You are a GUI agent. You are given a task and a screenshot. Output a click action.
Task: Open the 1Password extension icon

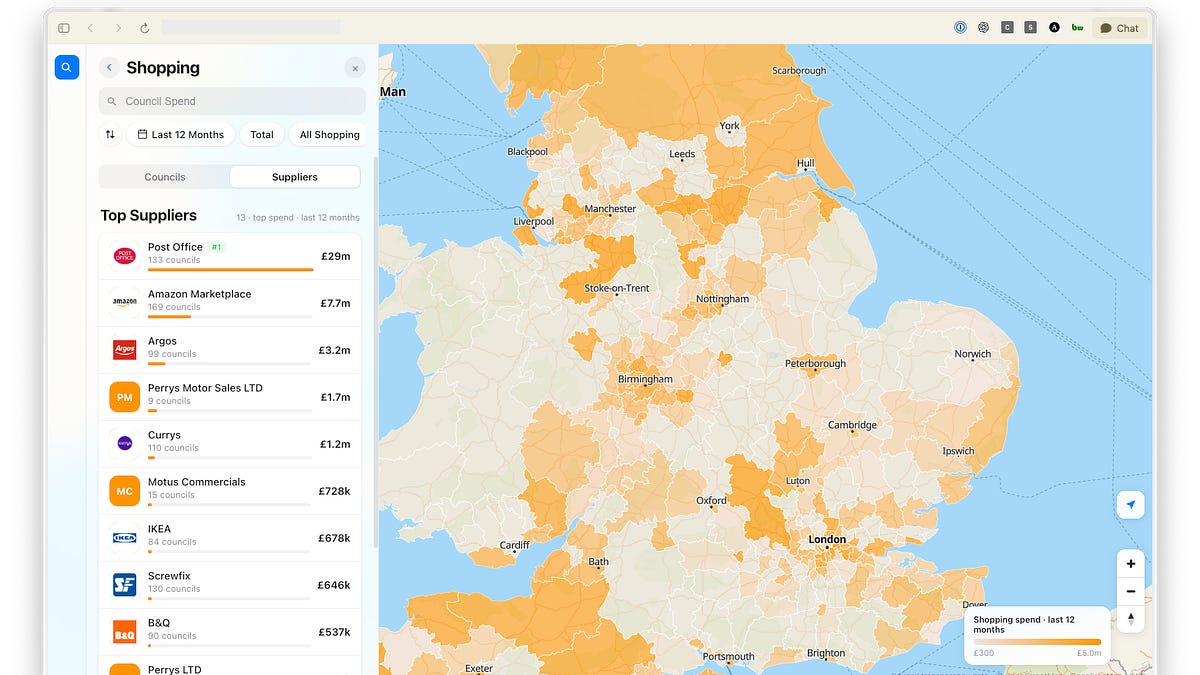[x=960, y=28]
